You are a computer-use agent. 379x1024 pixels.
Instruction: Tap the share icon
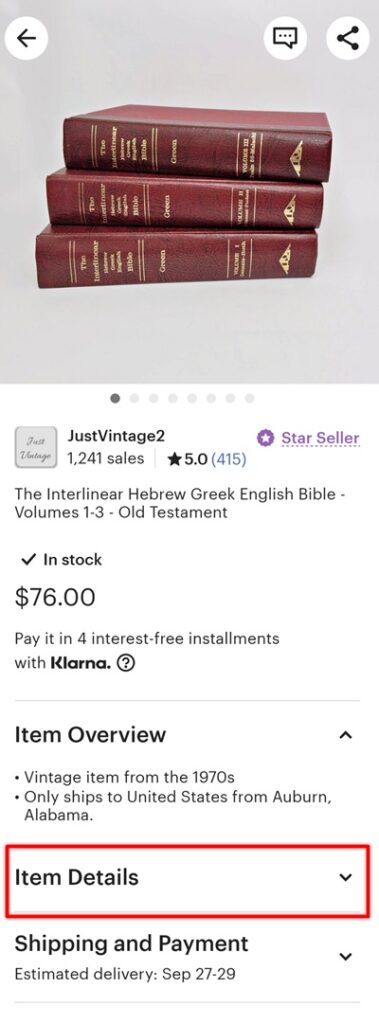click(348, 38)
